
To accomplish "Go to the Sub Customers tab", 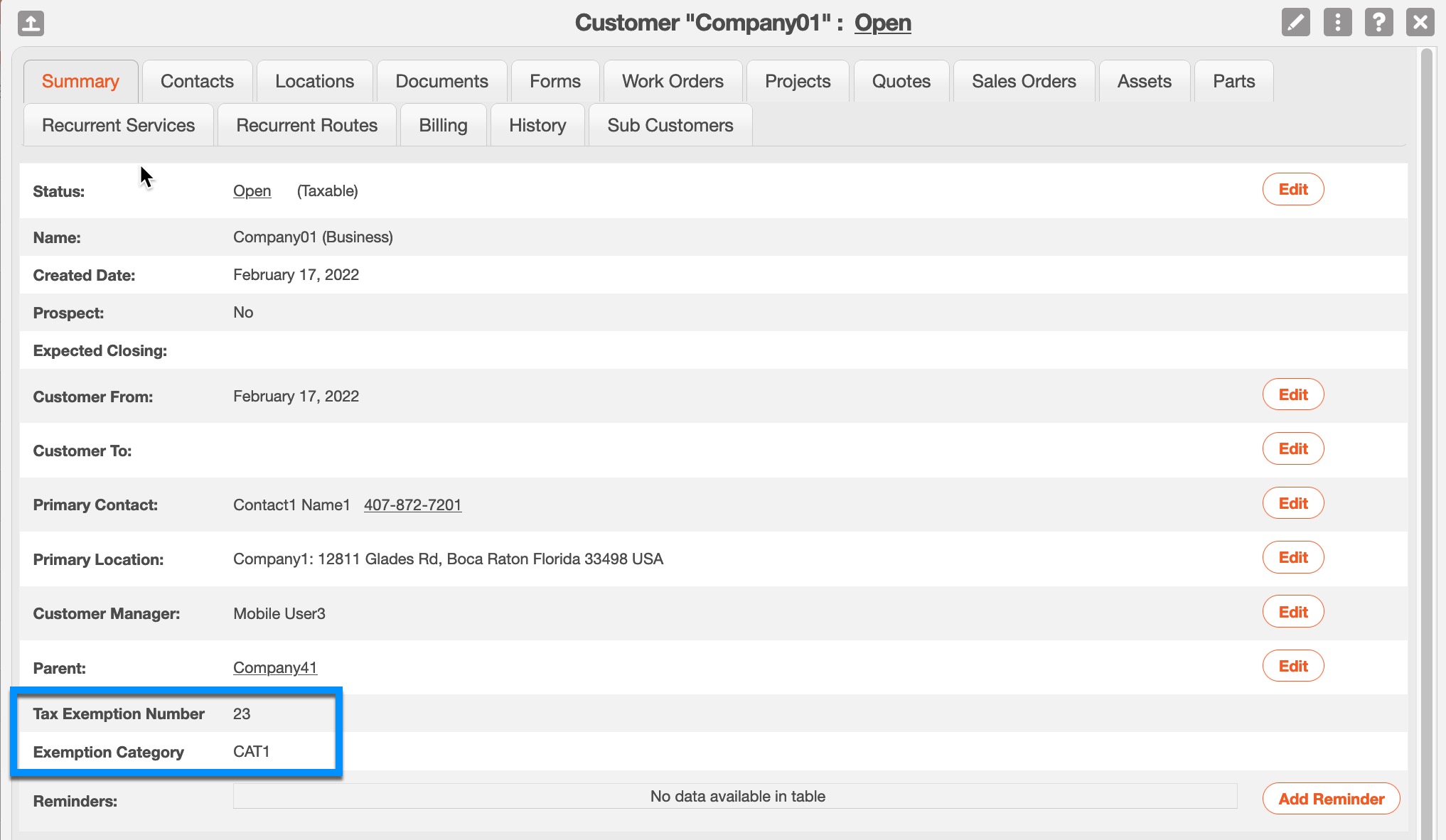I will [x=670, y=125].
